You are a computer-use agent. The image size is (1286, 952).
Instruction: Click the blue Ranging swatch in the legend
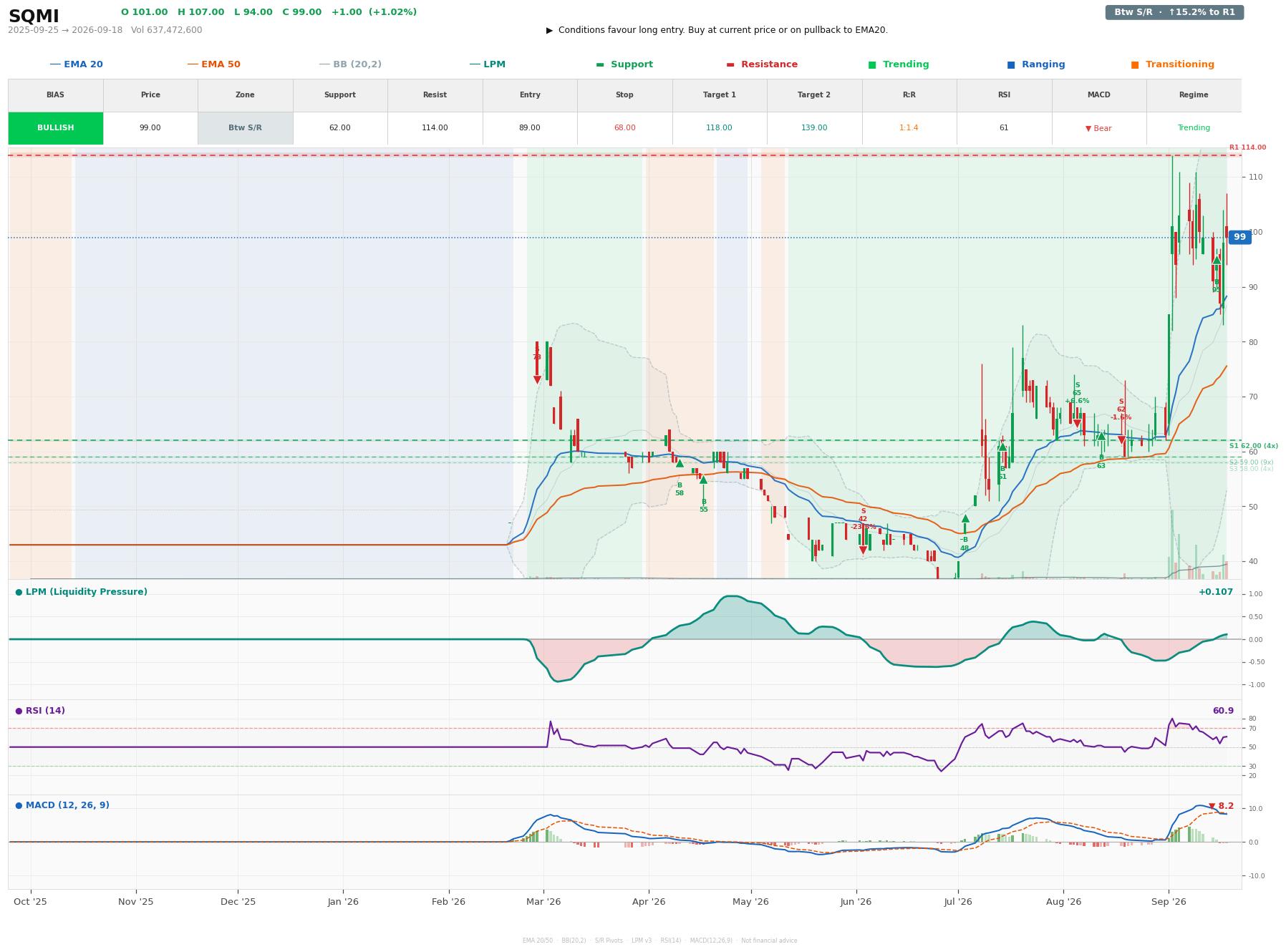tap(1011, 64)
